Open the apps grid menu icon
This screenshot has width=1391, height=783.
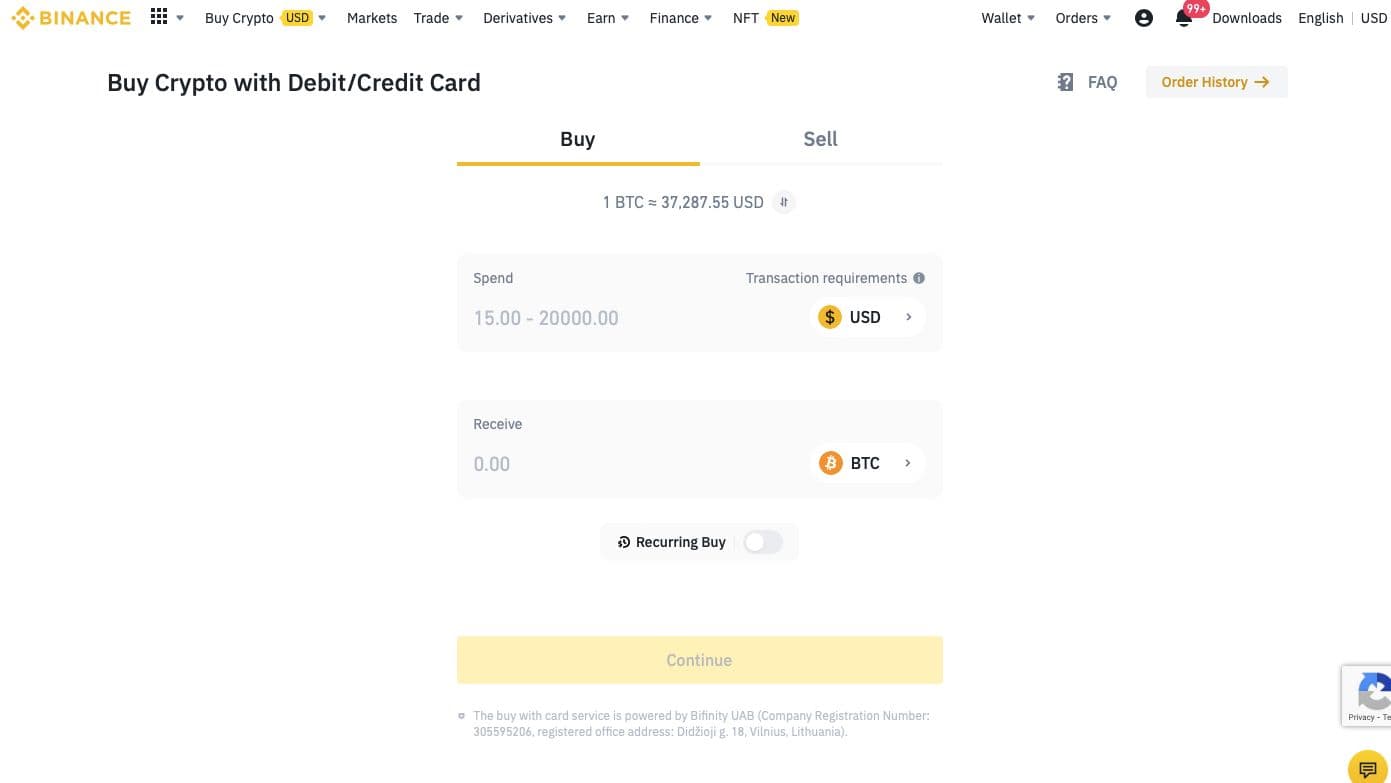(159, 17)
